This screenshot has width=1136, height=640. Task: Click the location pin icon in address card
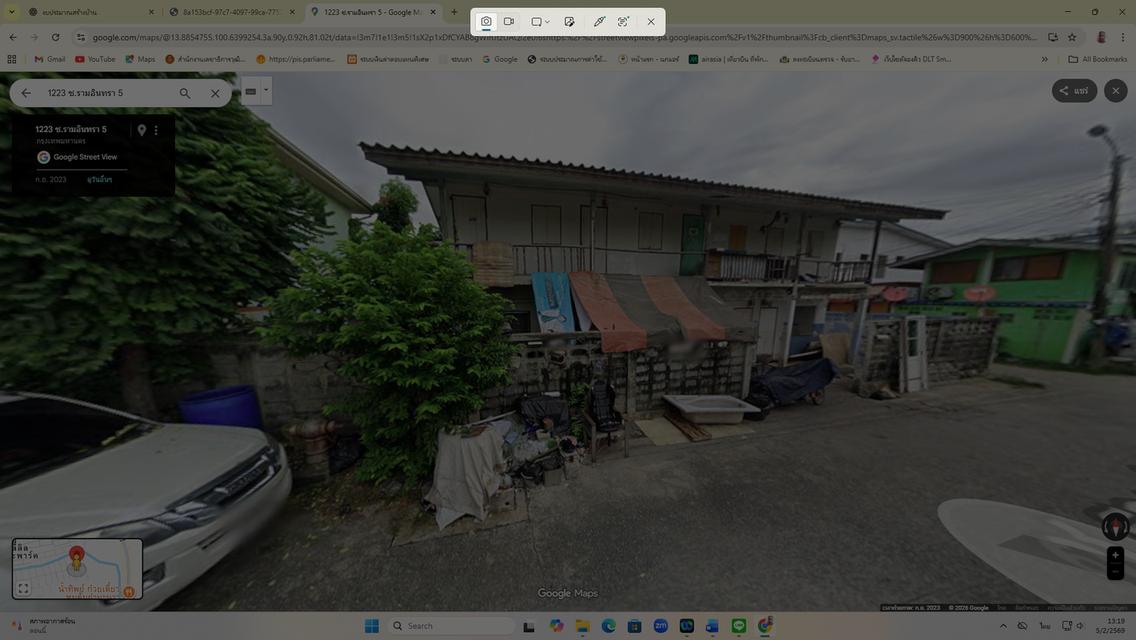pos(141,130)
